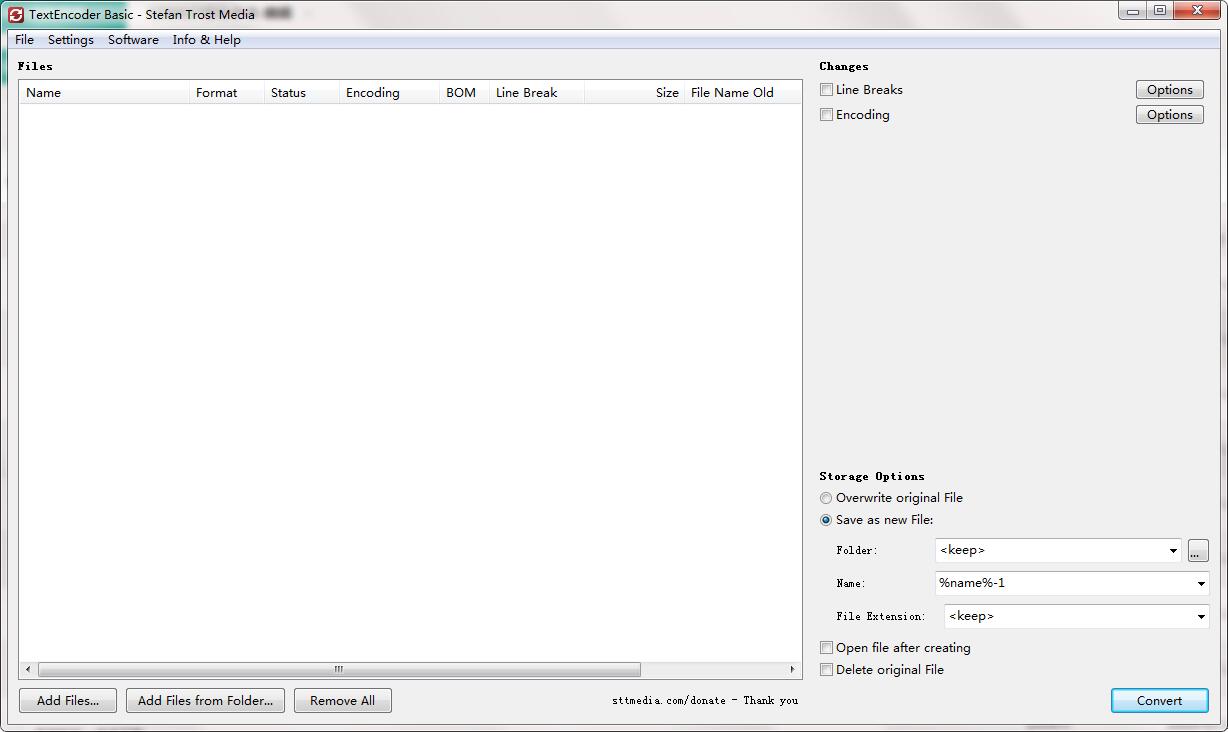Open the File Extension dropdown
The image size is (1228, 732).
click(1200, 616)
